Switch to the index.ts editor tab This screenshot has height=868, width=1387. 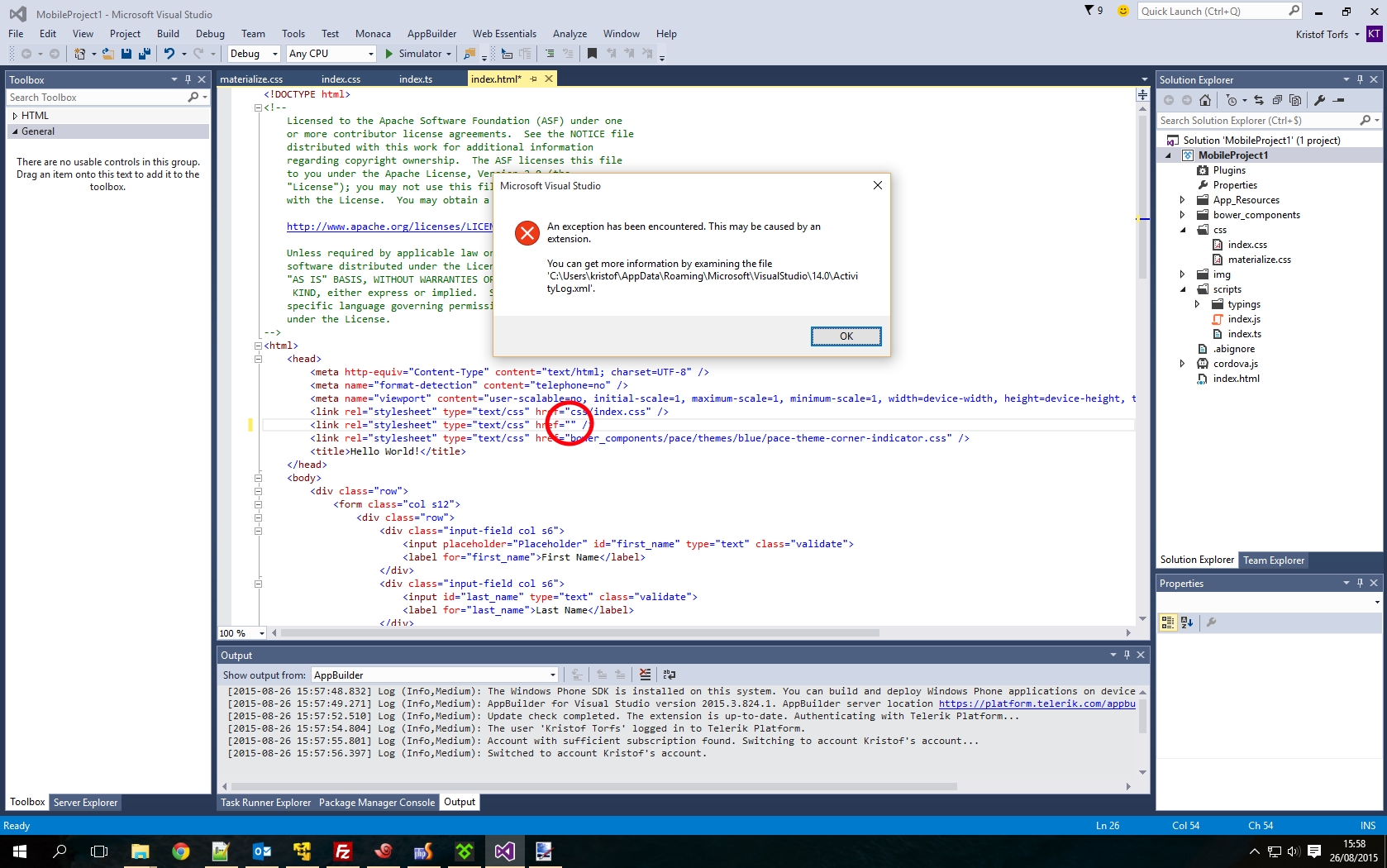[415, 79]
